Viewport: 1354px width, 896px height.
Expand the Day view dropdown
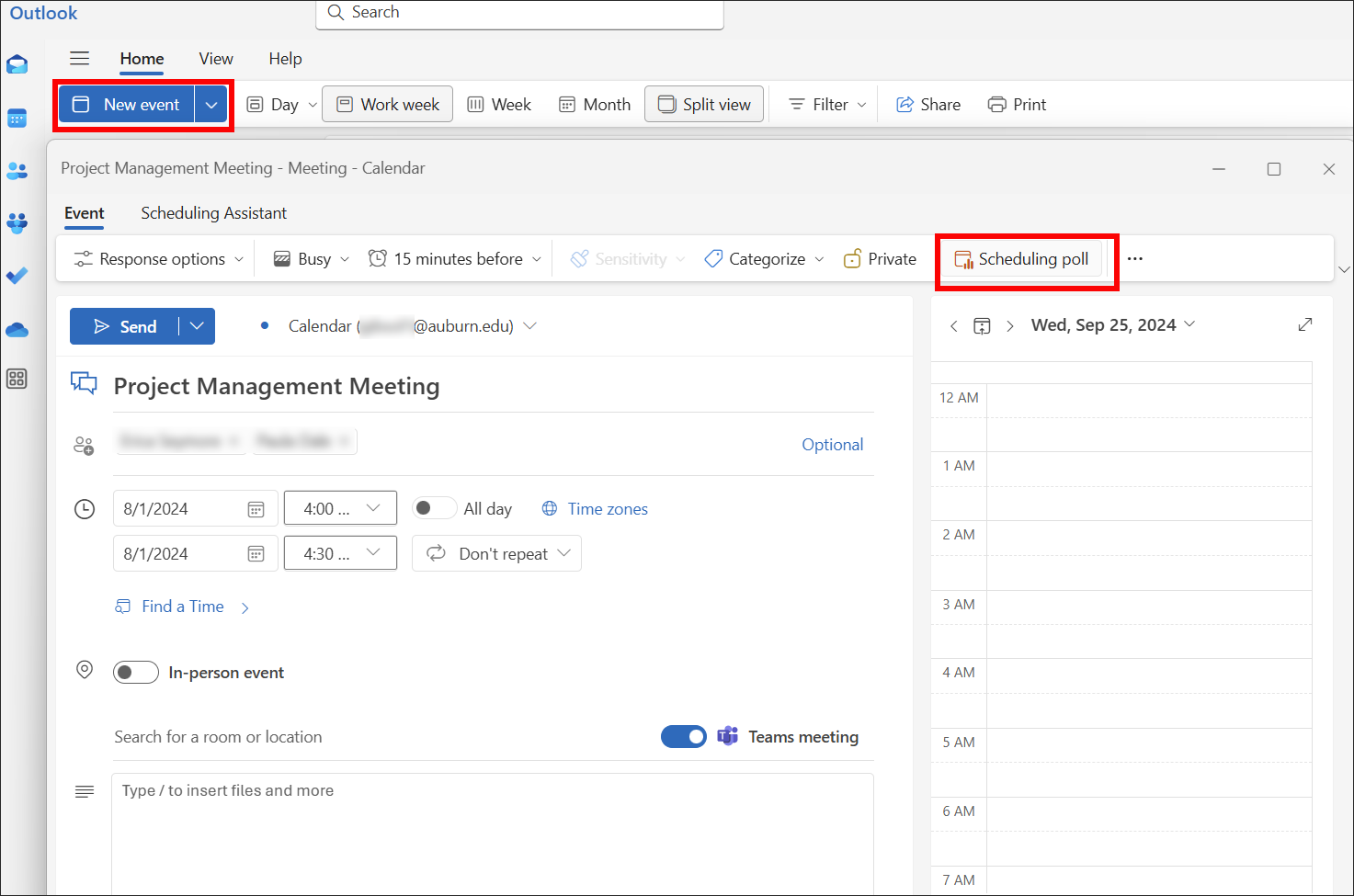point(313,105)
